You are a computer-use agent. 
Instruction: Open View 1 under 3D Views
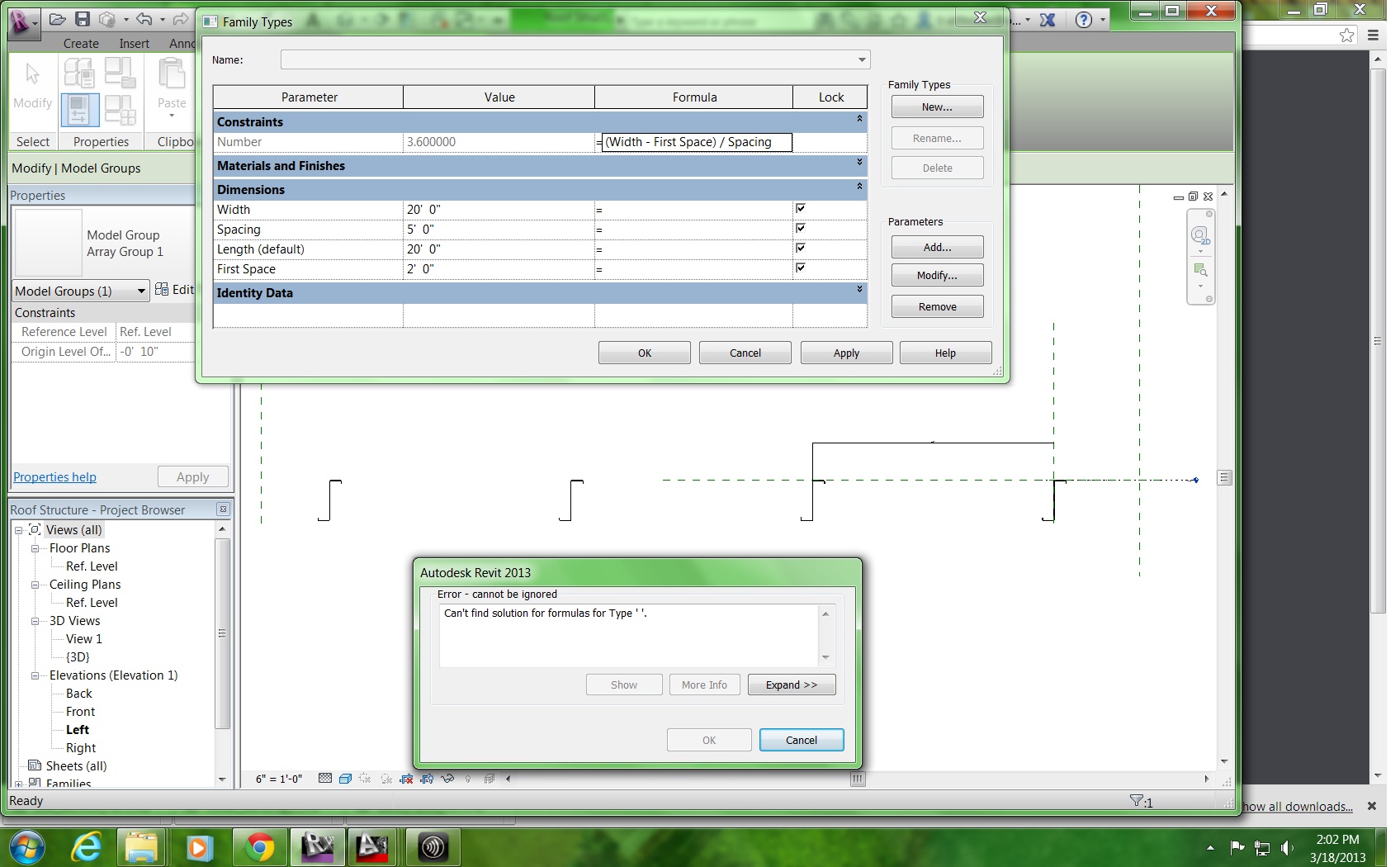(x=84, y=639)
